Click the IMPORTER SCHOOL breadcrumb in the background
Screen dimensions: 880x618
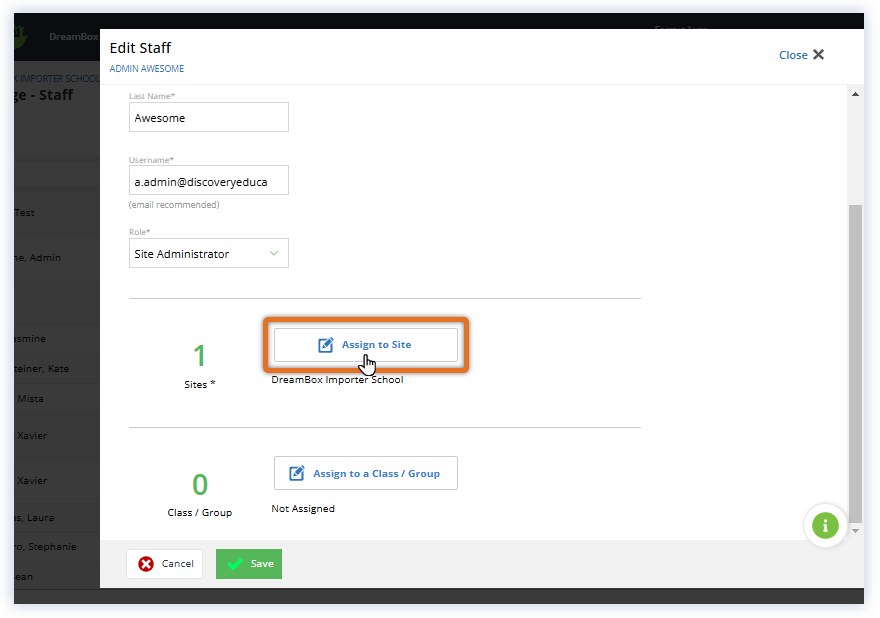(58, 79)
